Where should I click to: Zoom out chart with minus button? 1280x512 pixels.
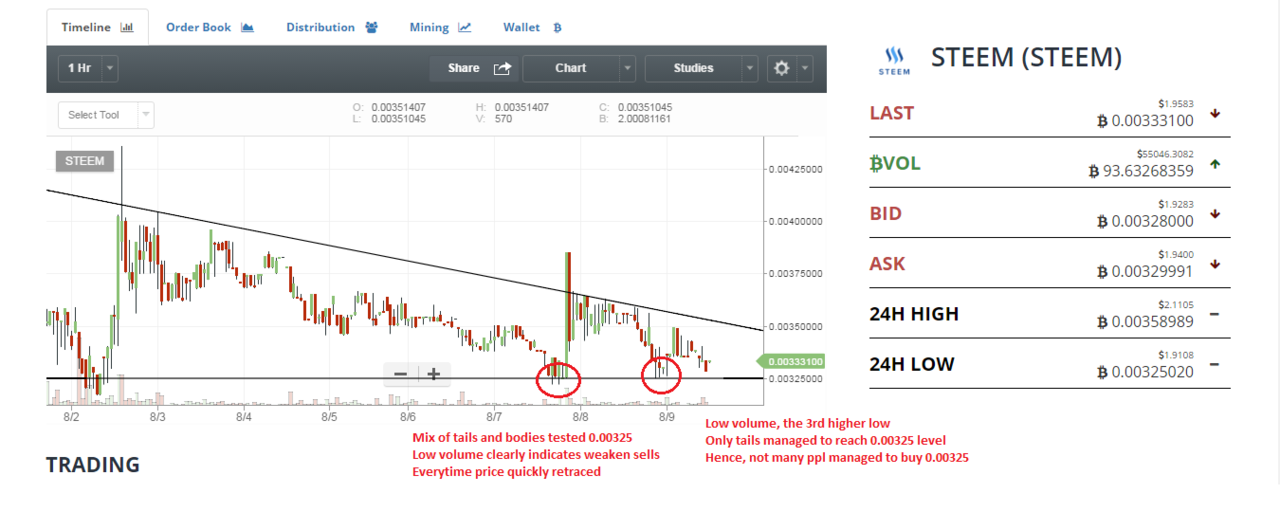tap(400, 374)
